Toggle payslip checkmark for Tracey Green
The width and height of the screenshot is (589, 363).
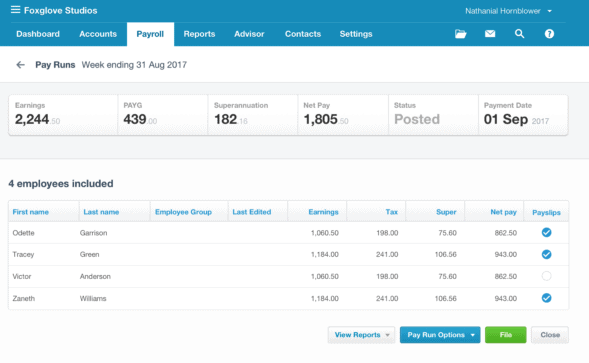point(547,254)
